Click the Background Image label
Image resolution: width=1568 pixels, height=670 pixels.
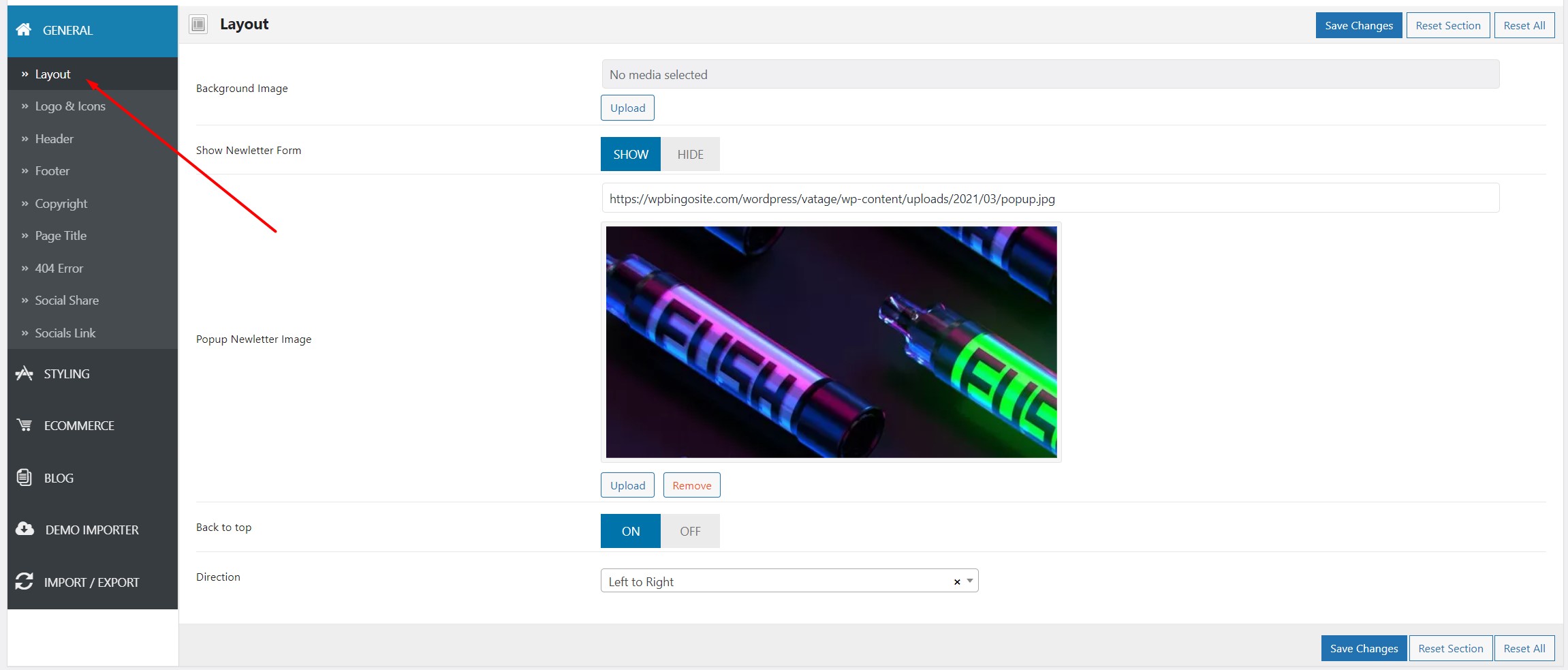[x=242, y=89]
